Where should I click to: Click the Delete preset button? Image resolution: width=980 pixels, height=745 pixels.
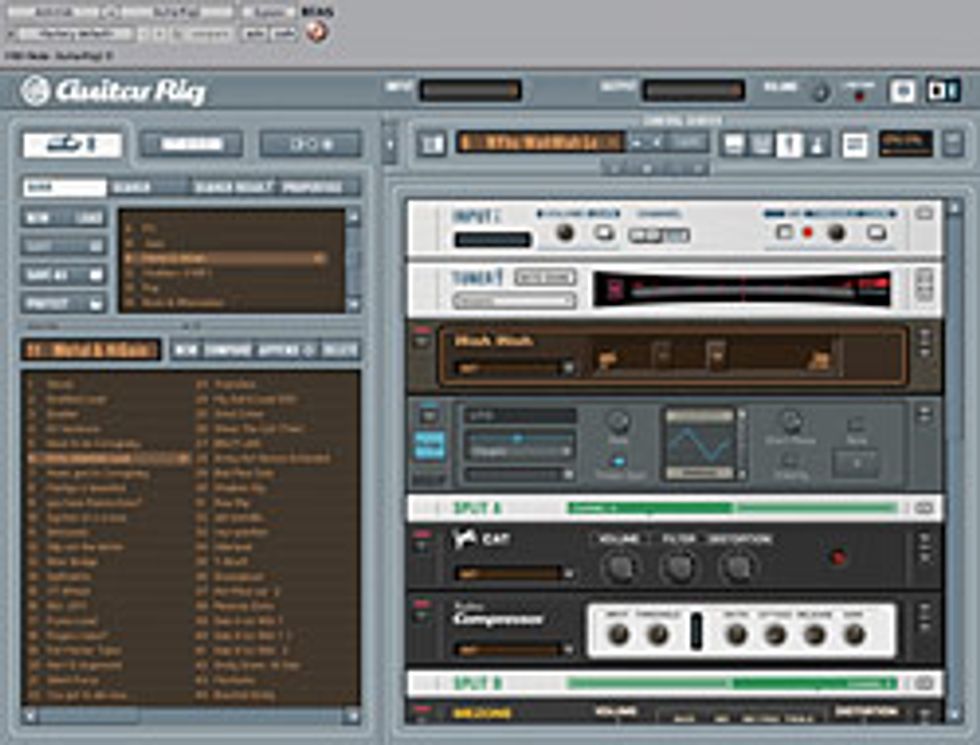pyautogui.click(x=340, y=350)
